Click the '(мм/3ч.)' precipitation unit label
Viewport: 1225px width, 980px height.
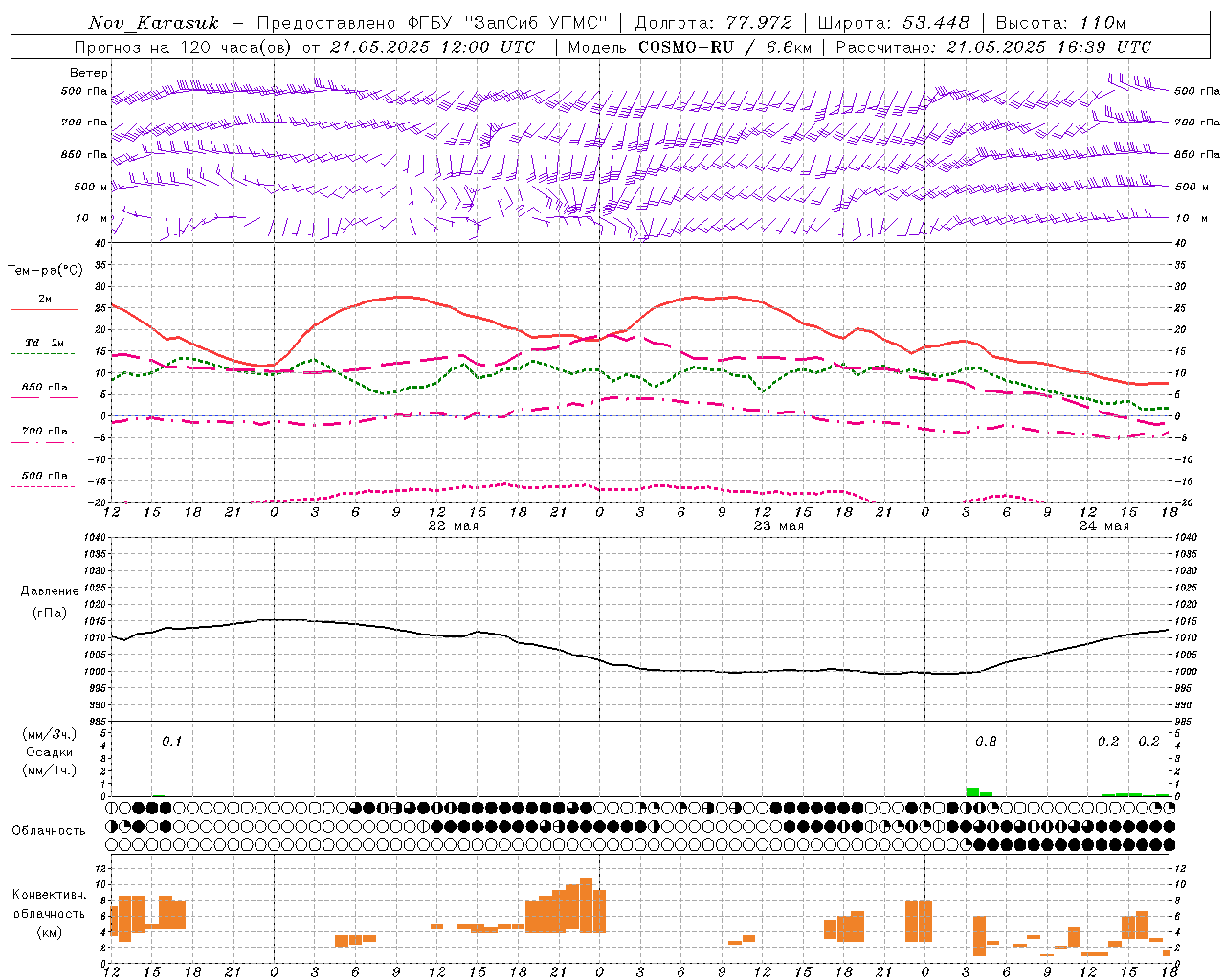49,734
